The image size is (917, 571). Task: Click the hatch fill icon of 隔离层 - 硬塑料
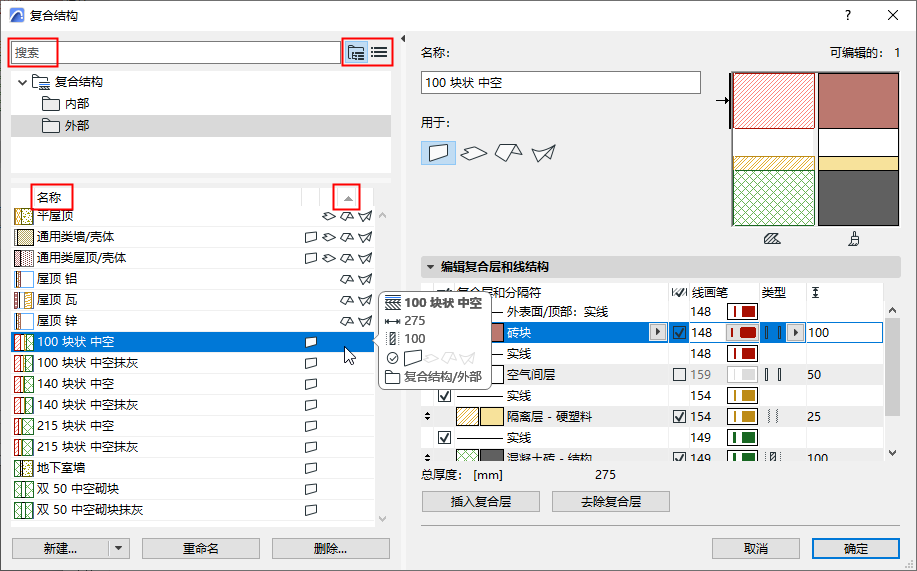coord(467,417)
